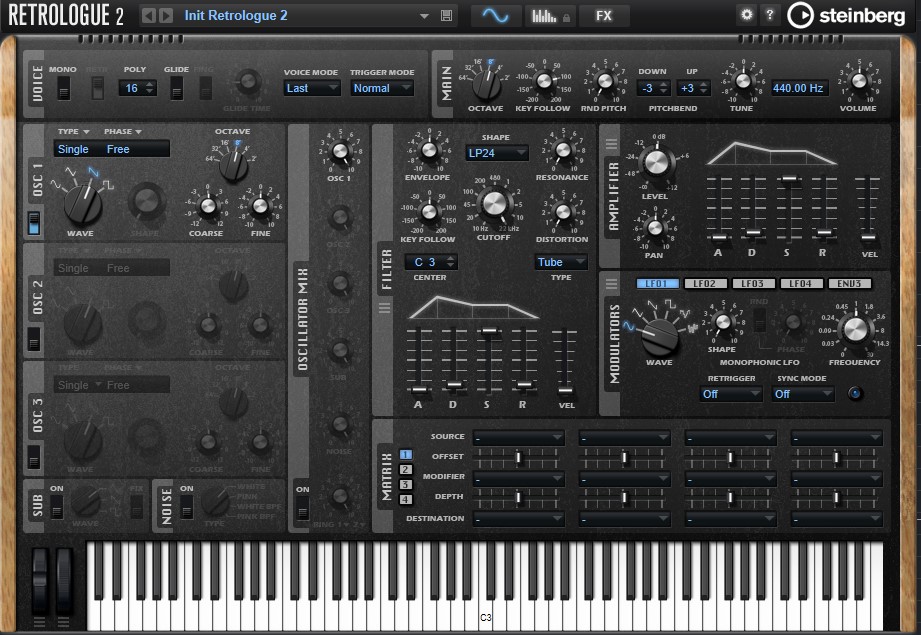Click the Poly voices stepper showing 16
Image resolution: width=921 pixels, height=635 pixels.
pos(137,88)
